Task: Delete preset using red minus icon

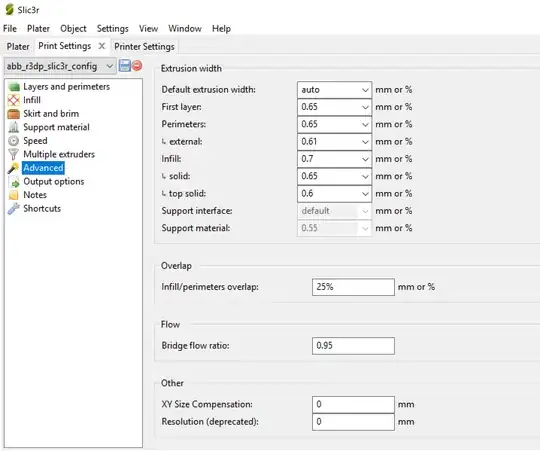Action: 137,65
